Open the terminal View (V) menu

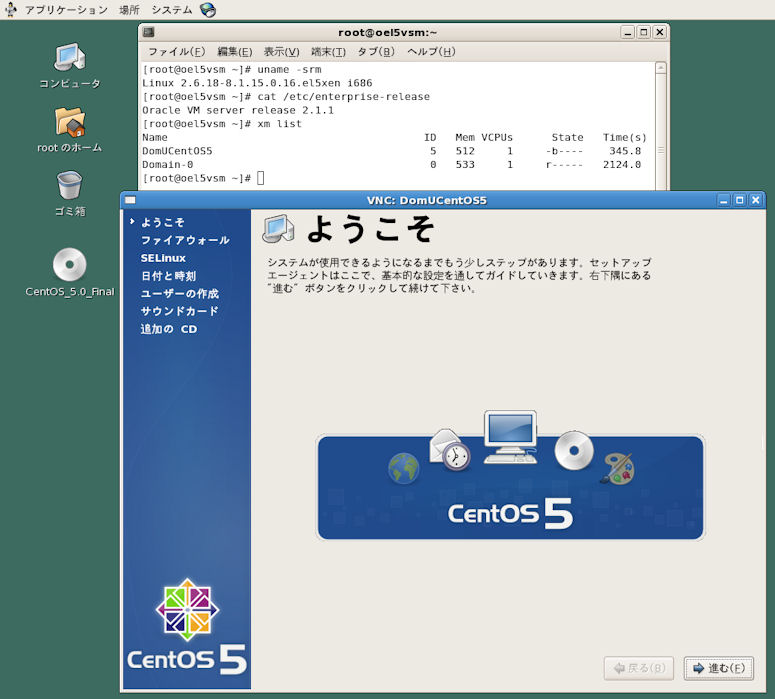click(281, 51)
